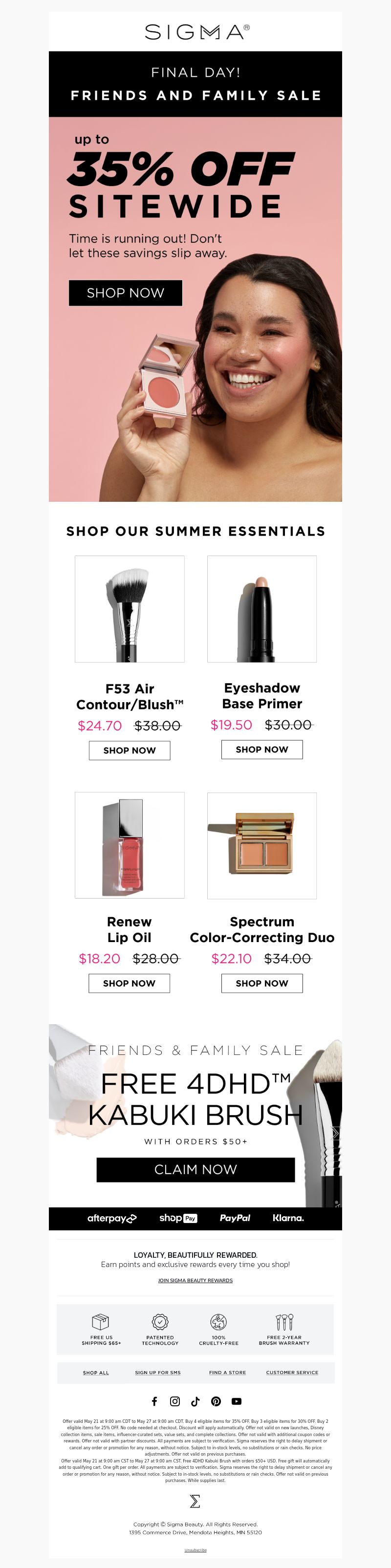Open the Pinterest social icon
The width and height of the screenshot is (391, 1568).
[x=216, y=1400]
